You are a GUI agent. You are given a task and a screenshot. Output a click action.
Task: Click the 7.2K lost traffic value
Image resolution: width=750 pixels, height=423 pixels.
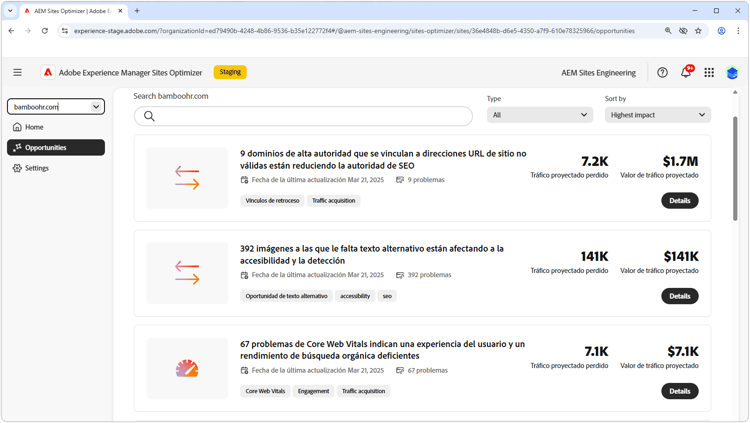pyautogui.click(x=595, y=161)
